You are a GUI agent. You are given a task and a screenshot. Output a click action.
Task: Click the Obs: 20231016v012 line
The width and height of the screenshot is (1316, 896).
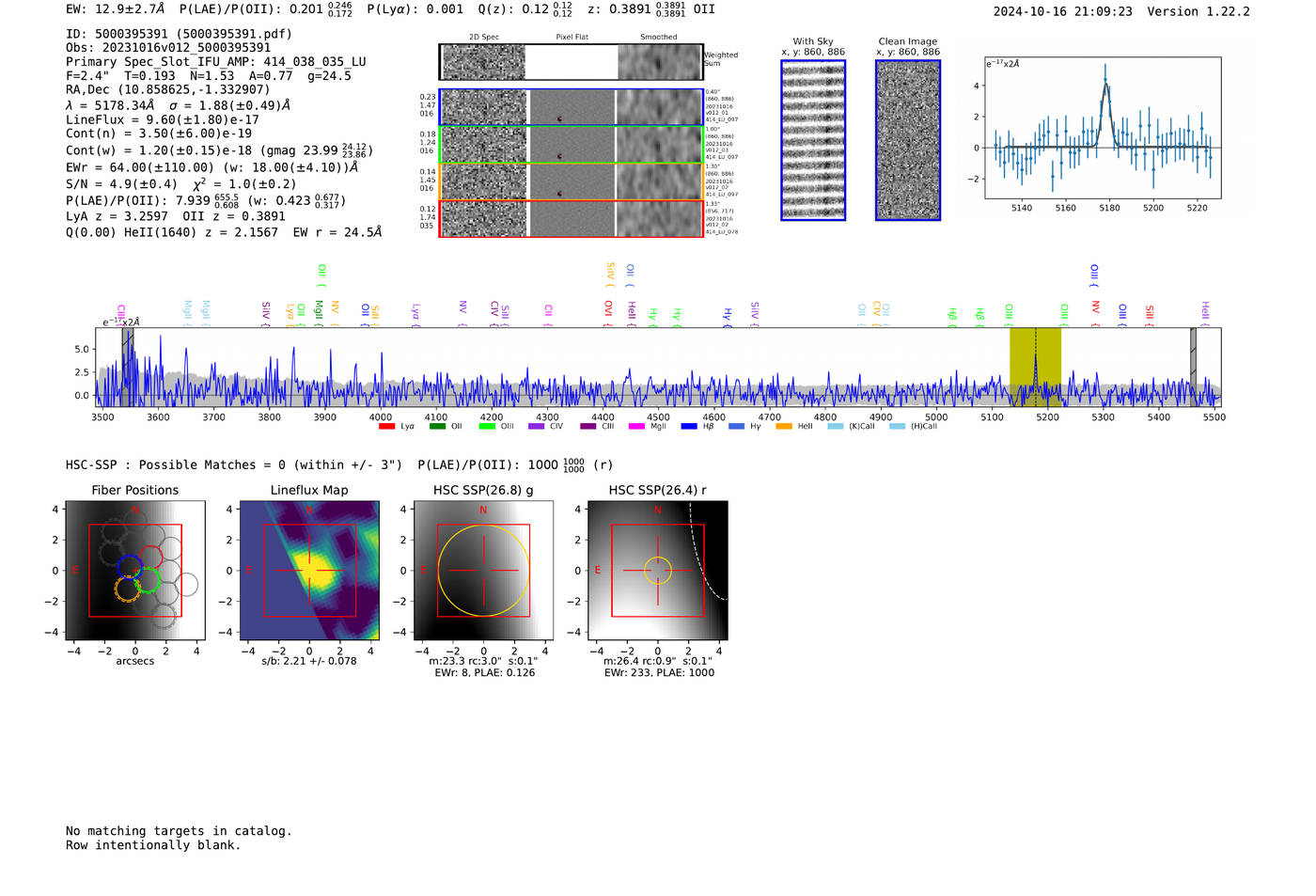pos(168,48)
